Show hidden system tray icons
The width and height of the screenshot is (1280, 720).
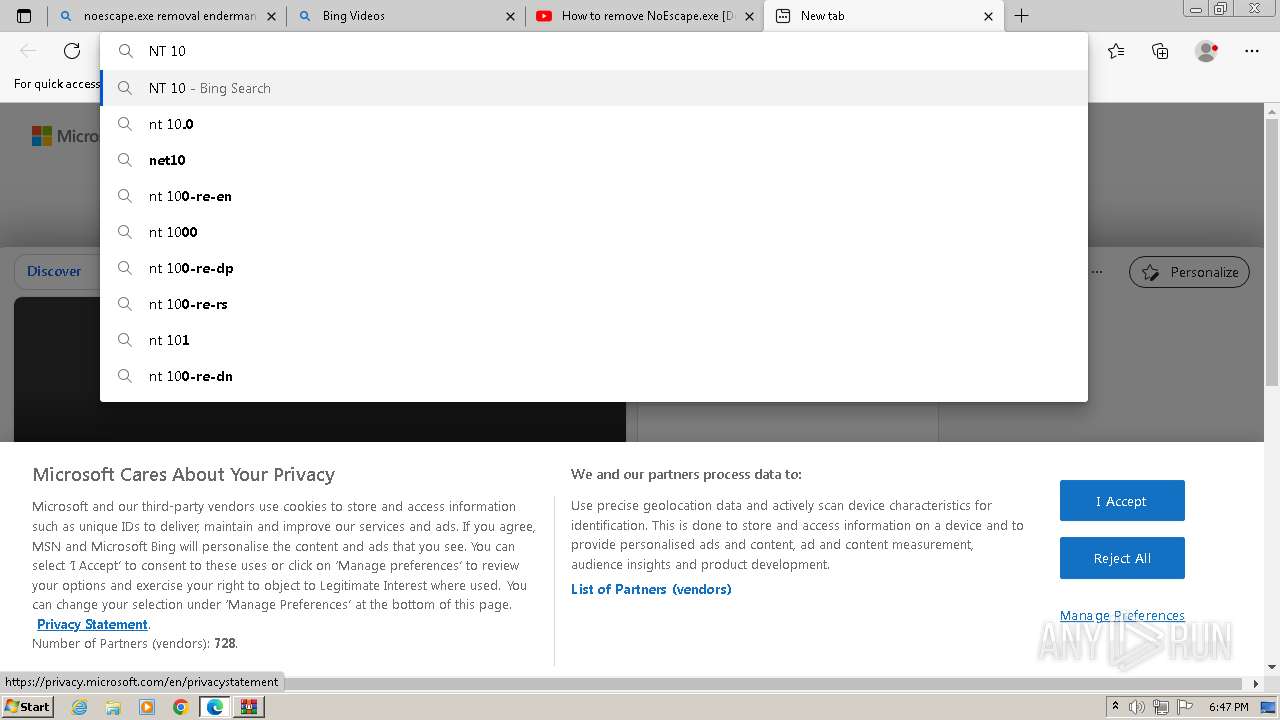[x=1115, y=707]
